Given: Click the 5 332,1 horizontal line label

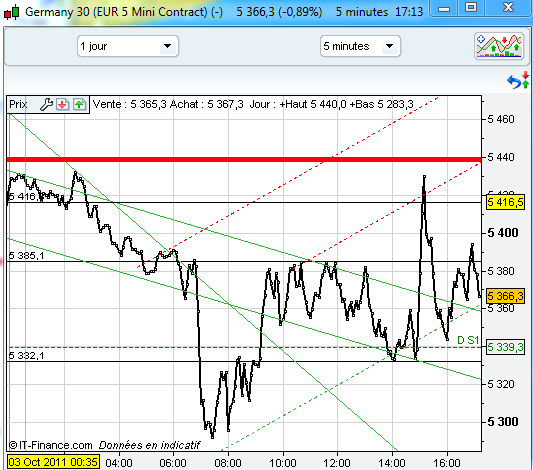Looking at the screenshot, I should (27, 355).
